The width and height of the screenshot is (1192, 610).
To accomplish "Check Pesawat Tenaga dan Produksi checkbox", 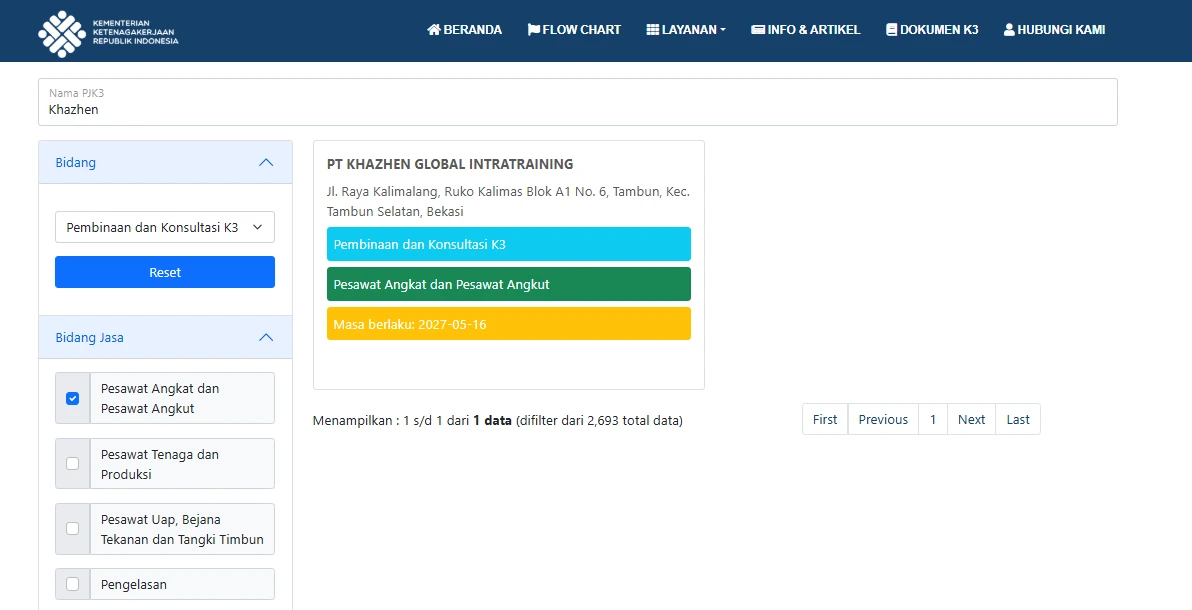I will [72, 463].
